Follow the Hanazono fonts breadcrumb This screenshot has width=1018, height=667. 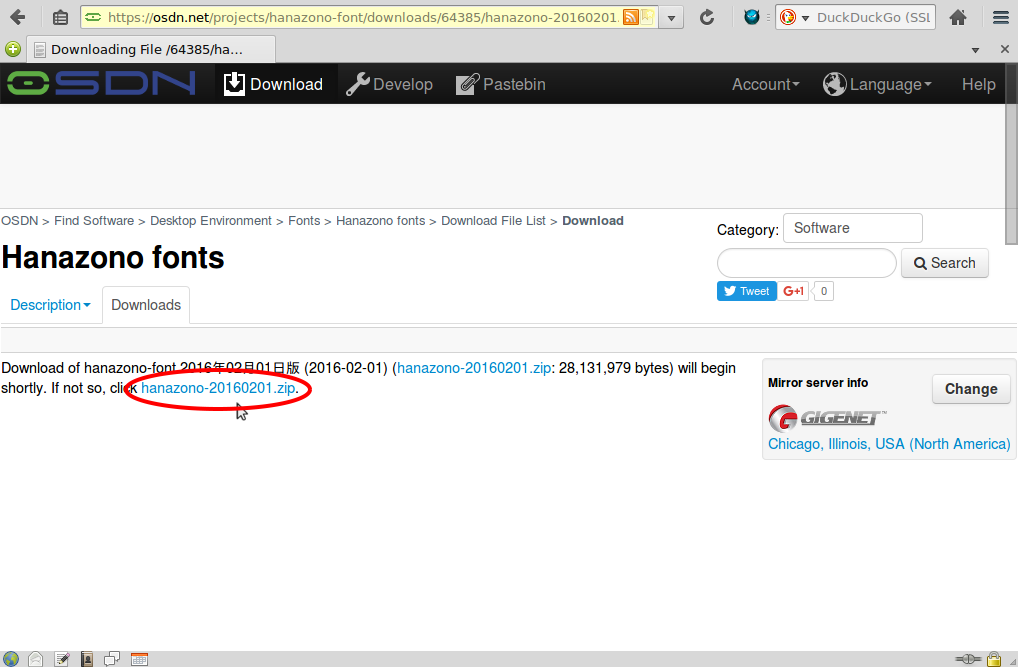pyautogui.click(x=380, y=221)
